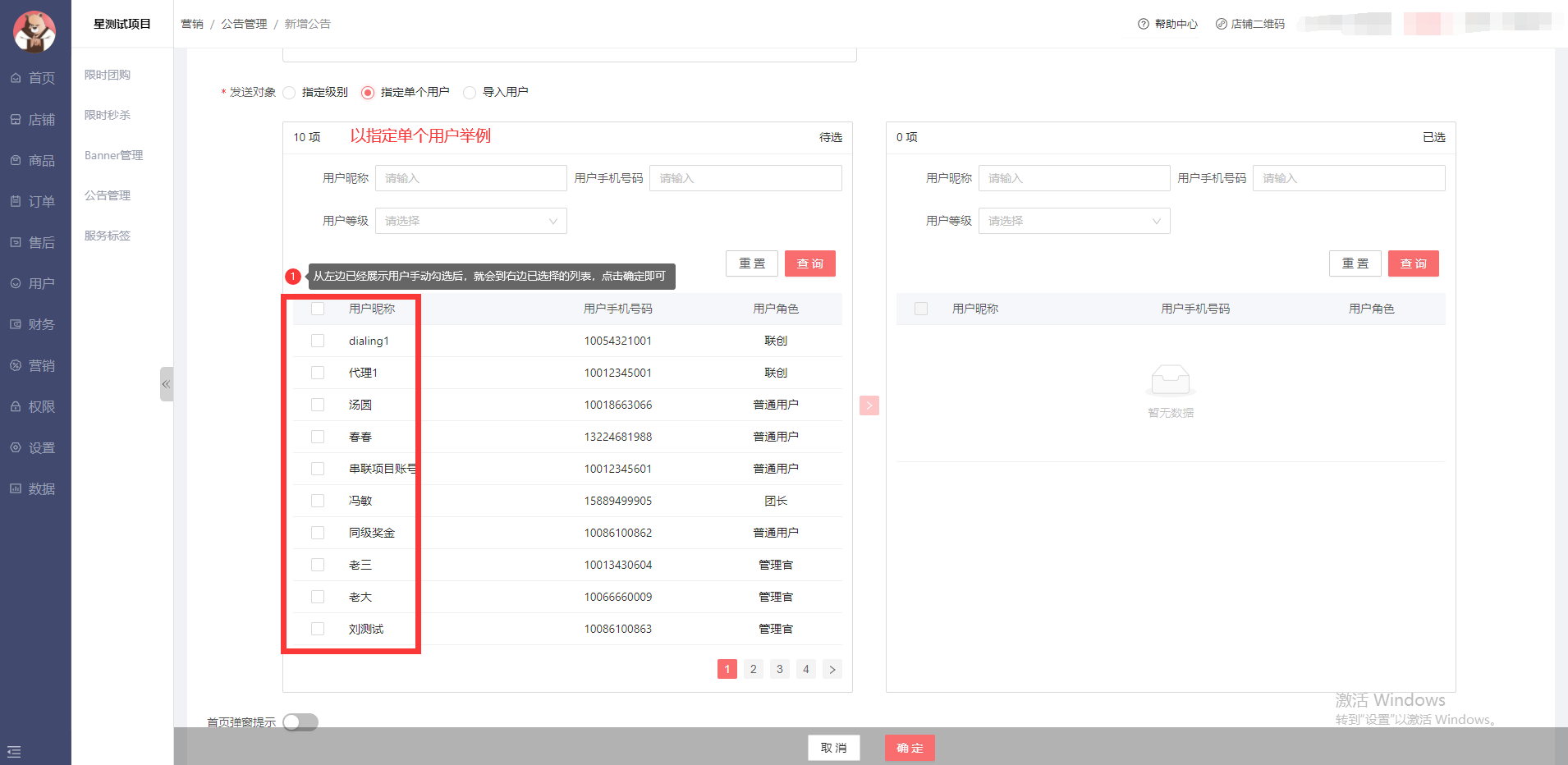The height and width of the screenshot is (765, 1568).
Task: Open 公告管理 in the submenu
Action: coord(108,195)
